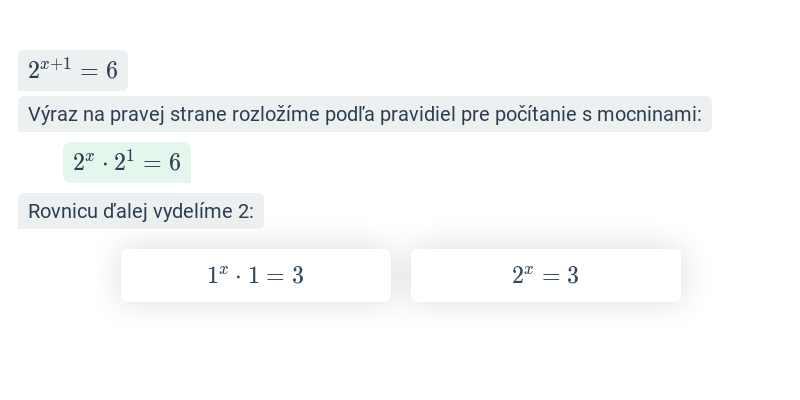
Task: Click the sentence starting with 'Výraz na pravej strane'
Action: tap(365, 114)
